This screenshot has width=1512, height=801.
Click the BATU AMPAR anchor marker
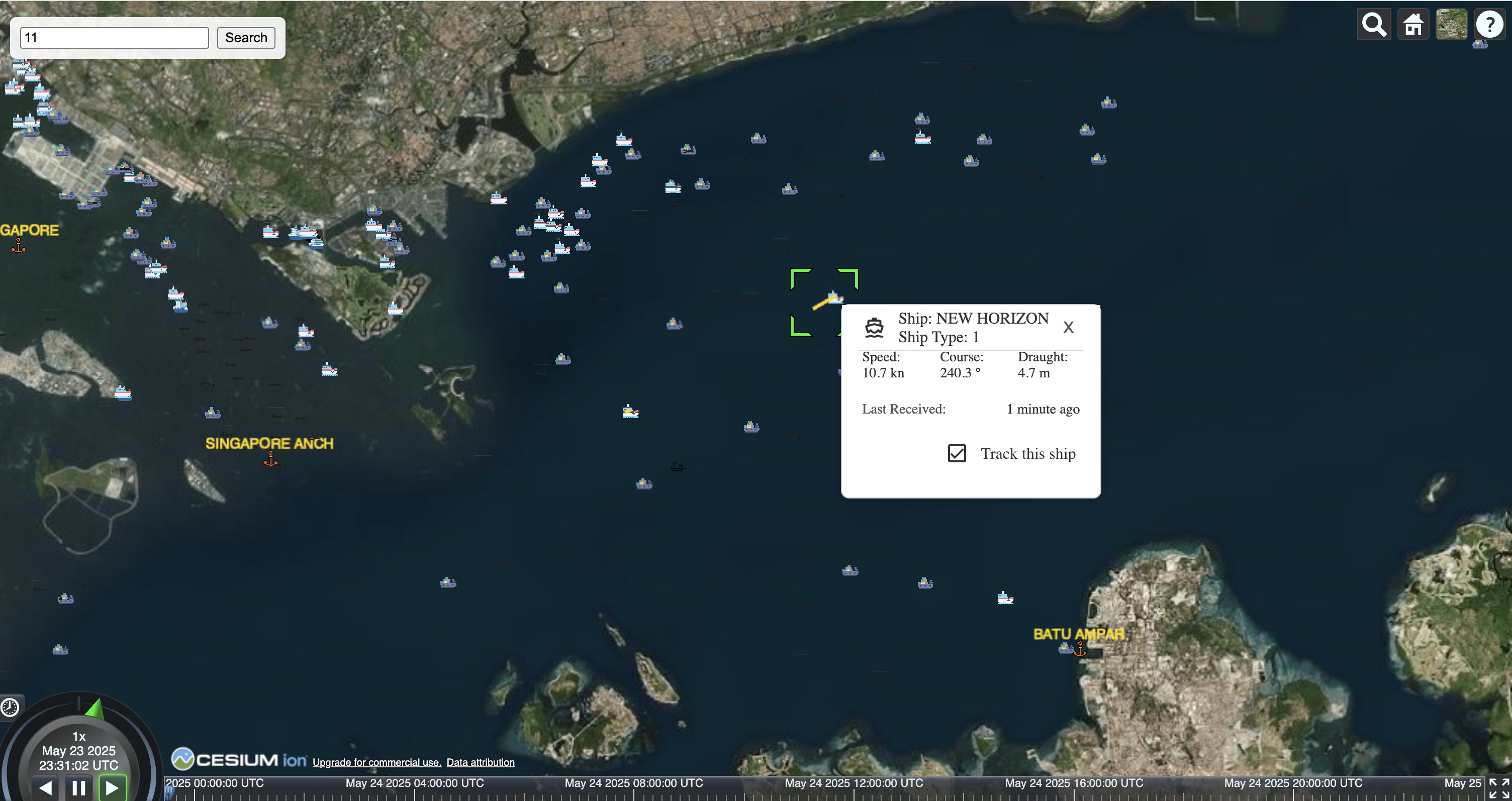coord(1080,649)
